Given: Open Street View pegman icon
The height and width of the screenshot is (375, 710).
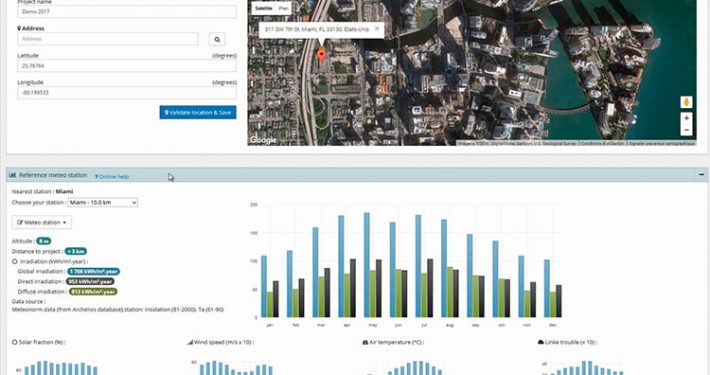Looking at the screenshot, I should pos(686,102).
